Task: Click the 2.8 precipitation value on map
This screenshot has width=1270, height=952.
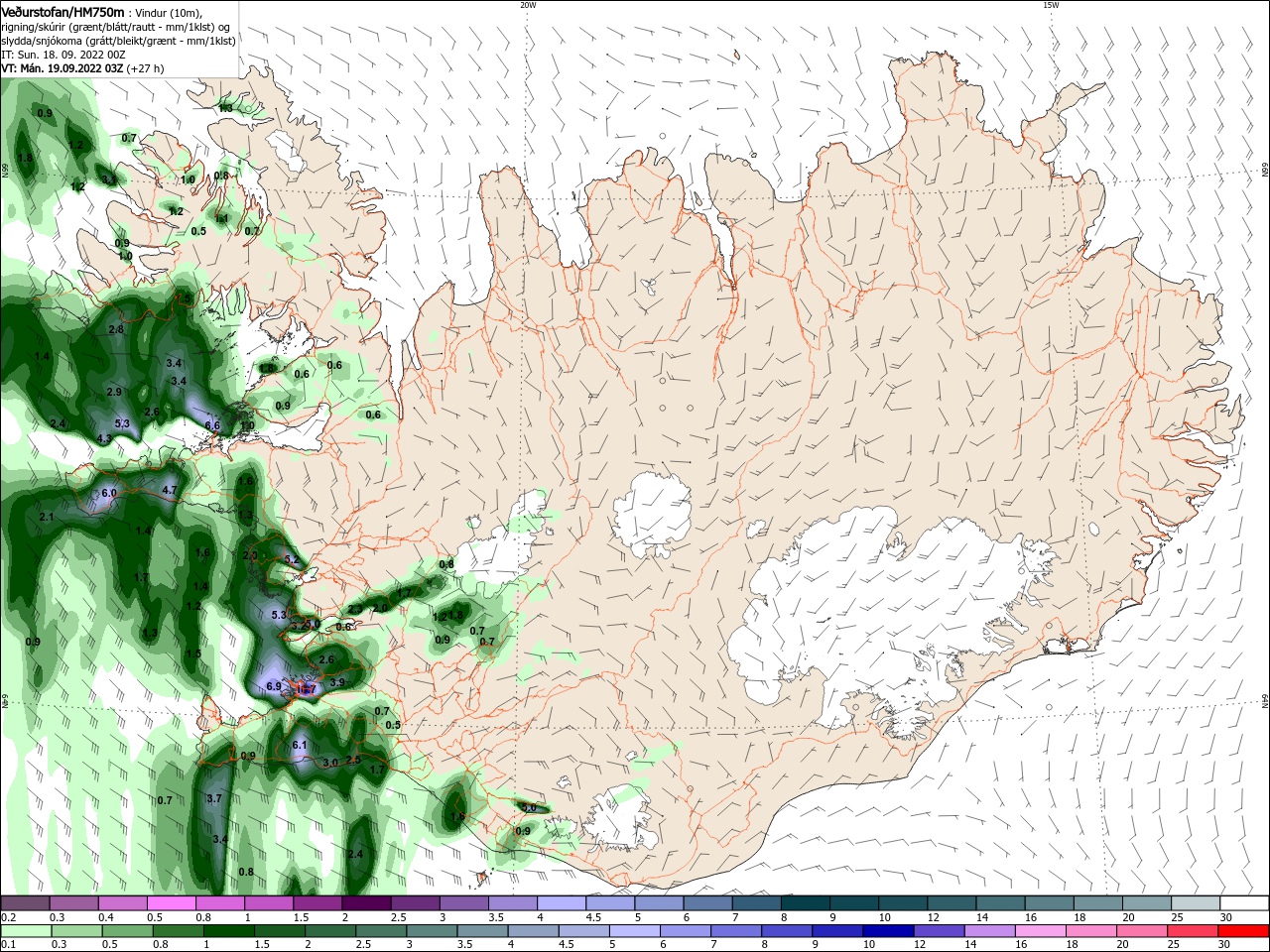Action: click(x=115, y=329)
